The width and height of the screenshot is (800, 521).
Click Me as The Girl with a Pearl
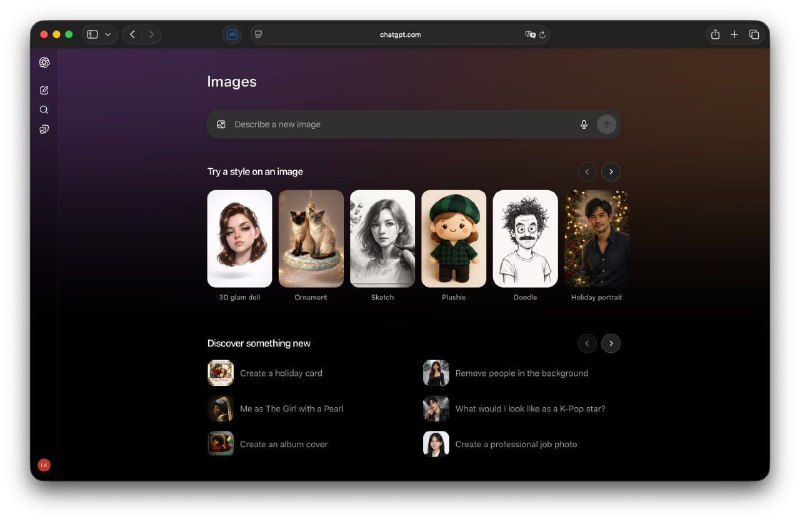[291, 409]
